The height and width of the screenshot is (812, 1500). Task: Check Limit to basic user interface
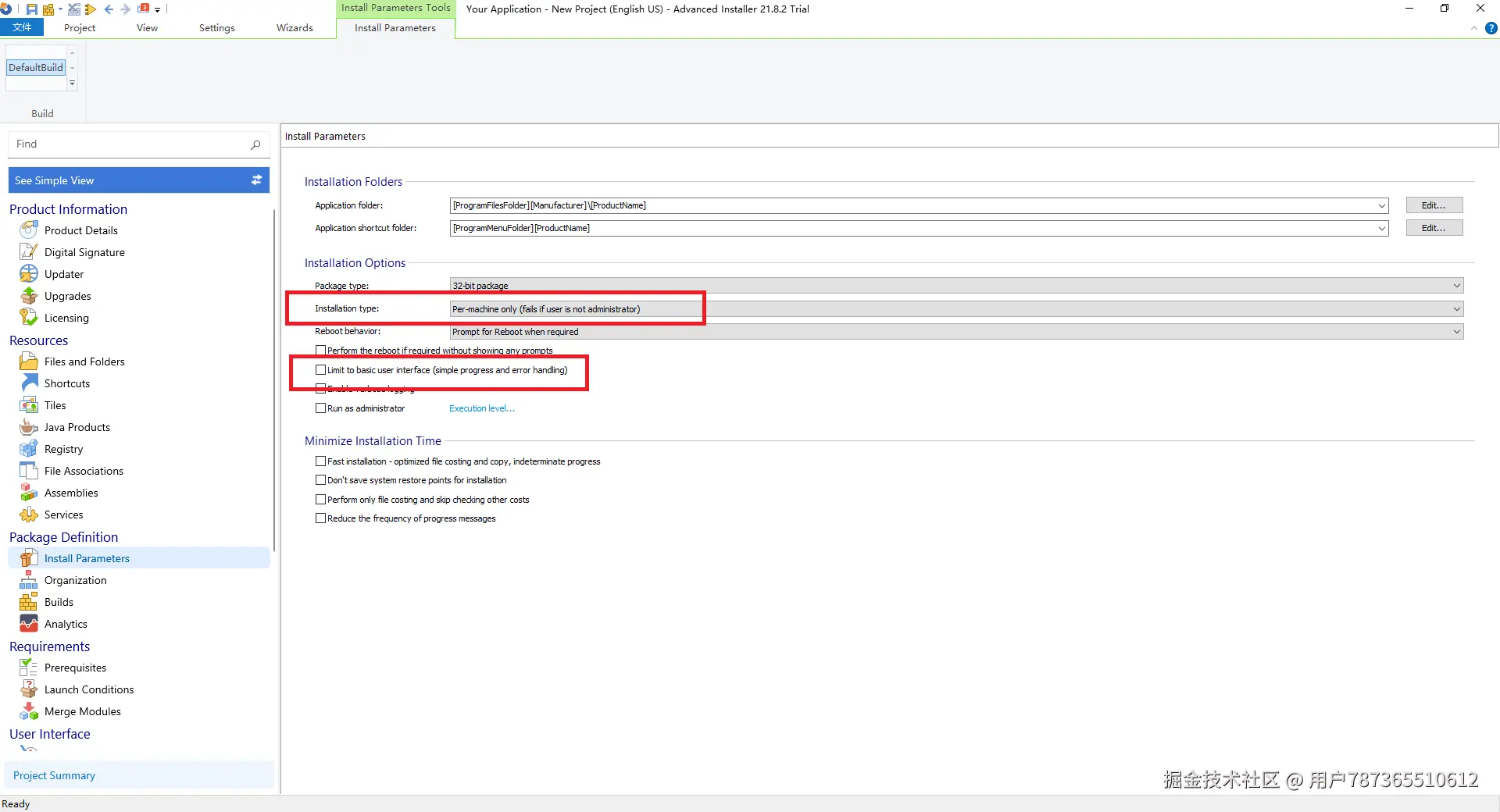click(320, 370)
